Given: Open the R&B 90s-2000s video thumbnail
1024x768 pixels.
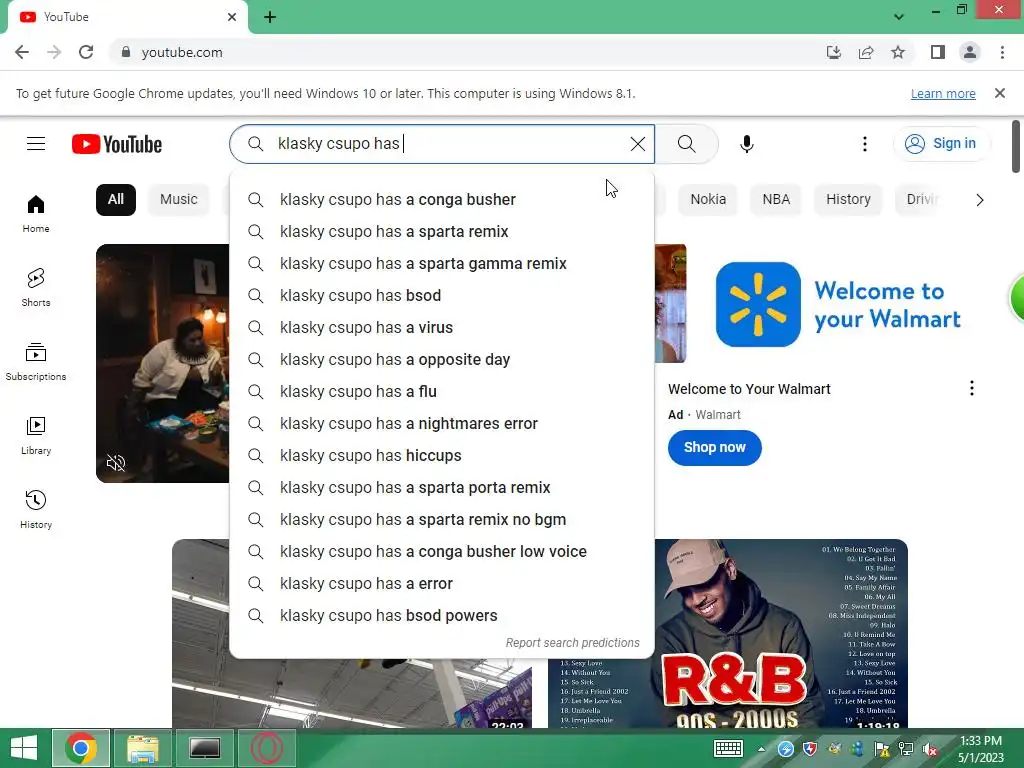Looking at the screenshot, I should tap(781, 633).
